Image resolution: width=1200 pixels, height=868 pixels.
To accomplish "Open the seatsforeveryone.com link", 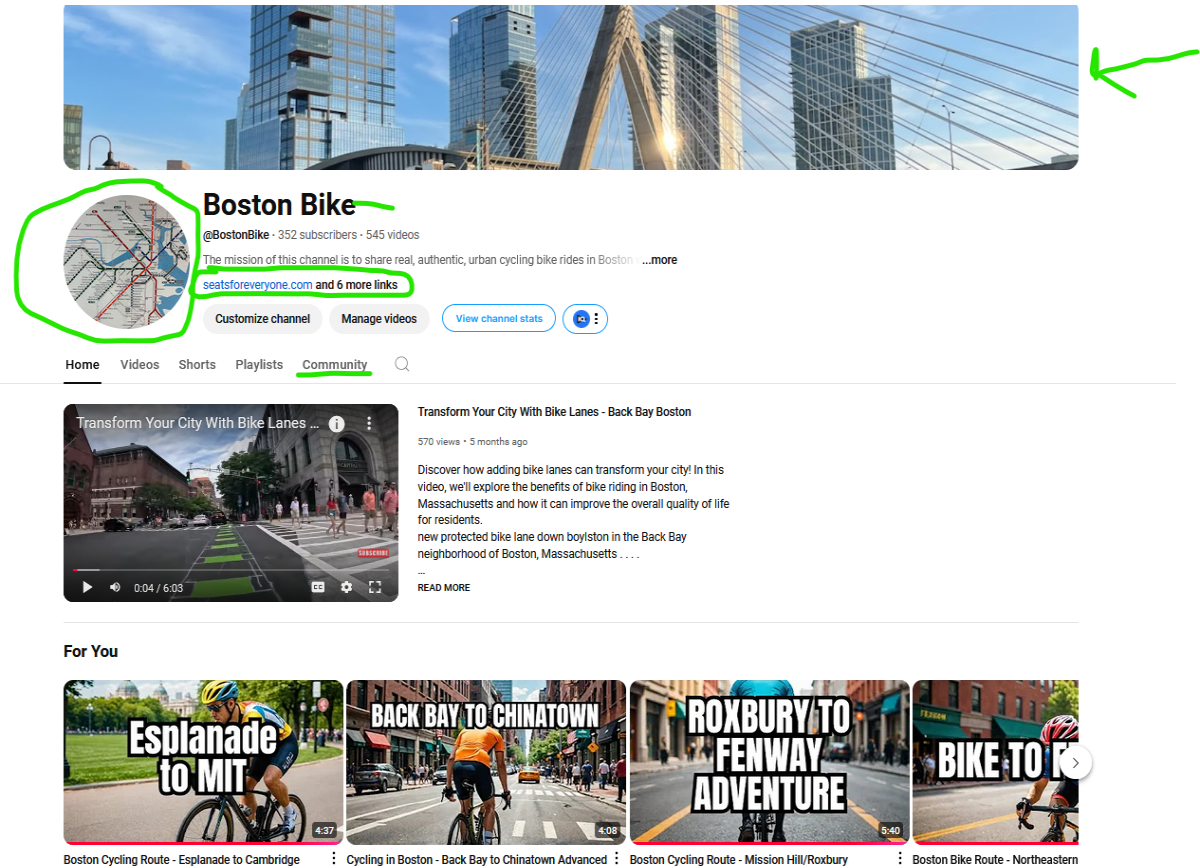I will tap(257, 285).
